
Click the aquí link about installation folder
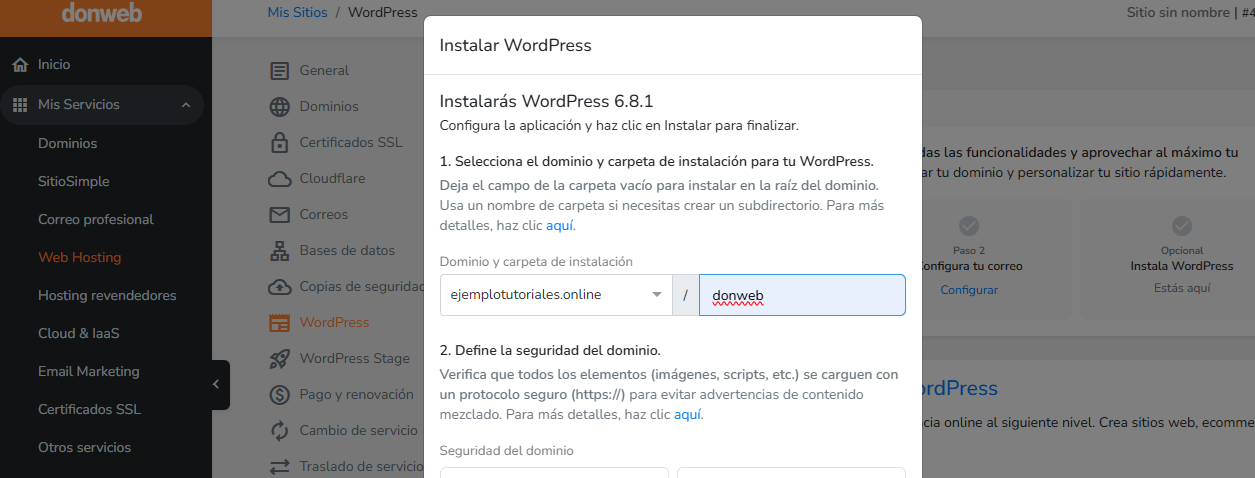tap(560, 226)
